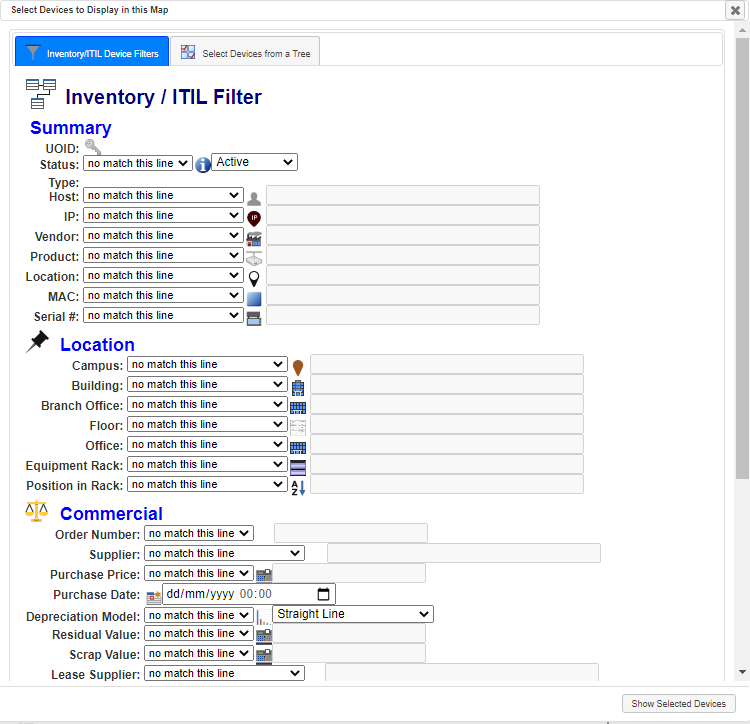Open the Vendor match dropdown
The width and height of the screenshot is (750, 724).
click(163, 236)
